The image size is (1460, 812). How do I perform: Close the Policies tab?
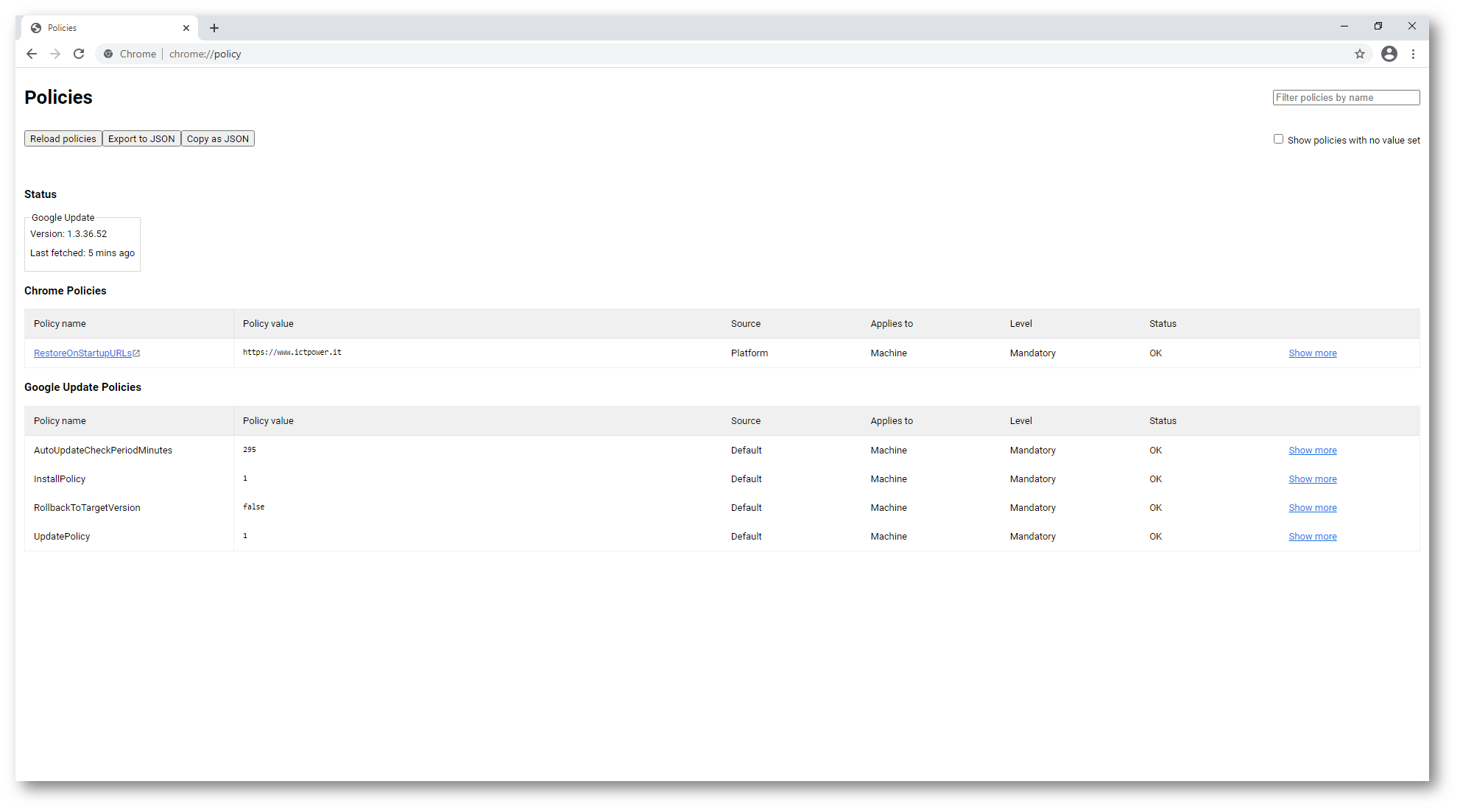tap(186, 28)
